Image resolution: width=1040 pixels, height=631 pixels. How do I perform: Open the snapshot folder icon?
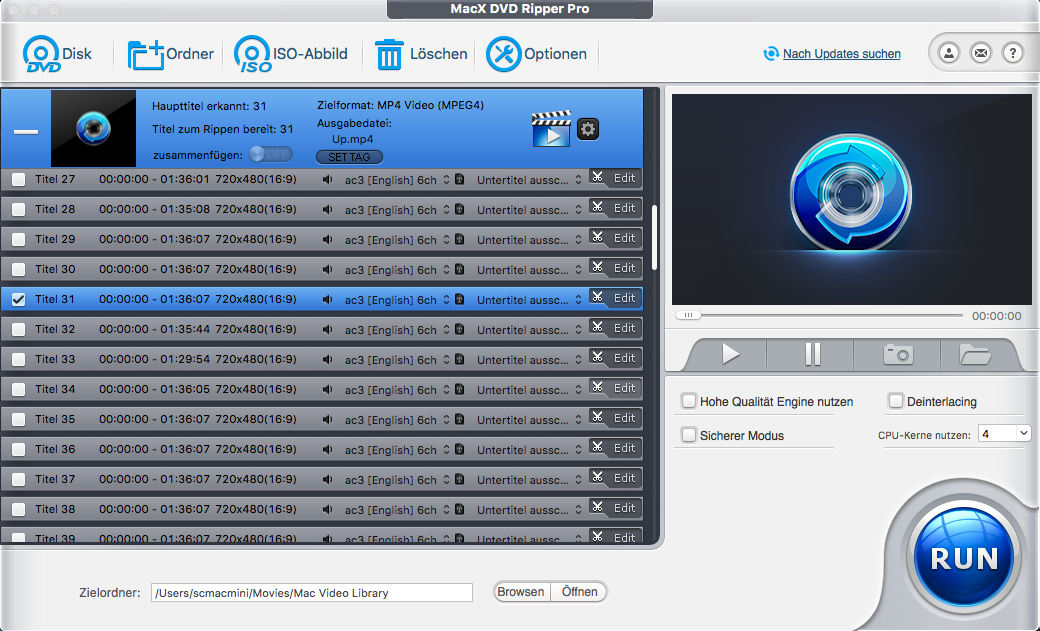(974, 354)
